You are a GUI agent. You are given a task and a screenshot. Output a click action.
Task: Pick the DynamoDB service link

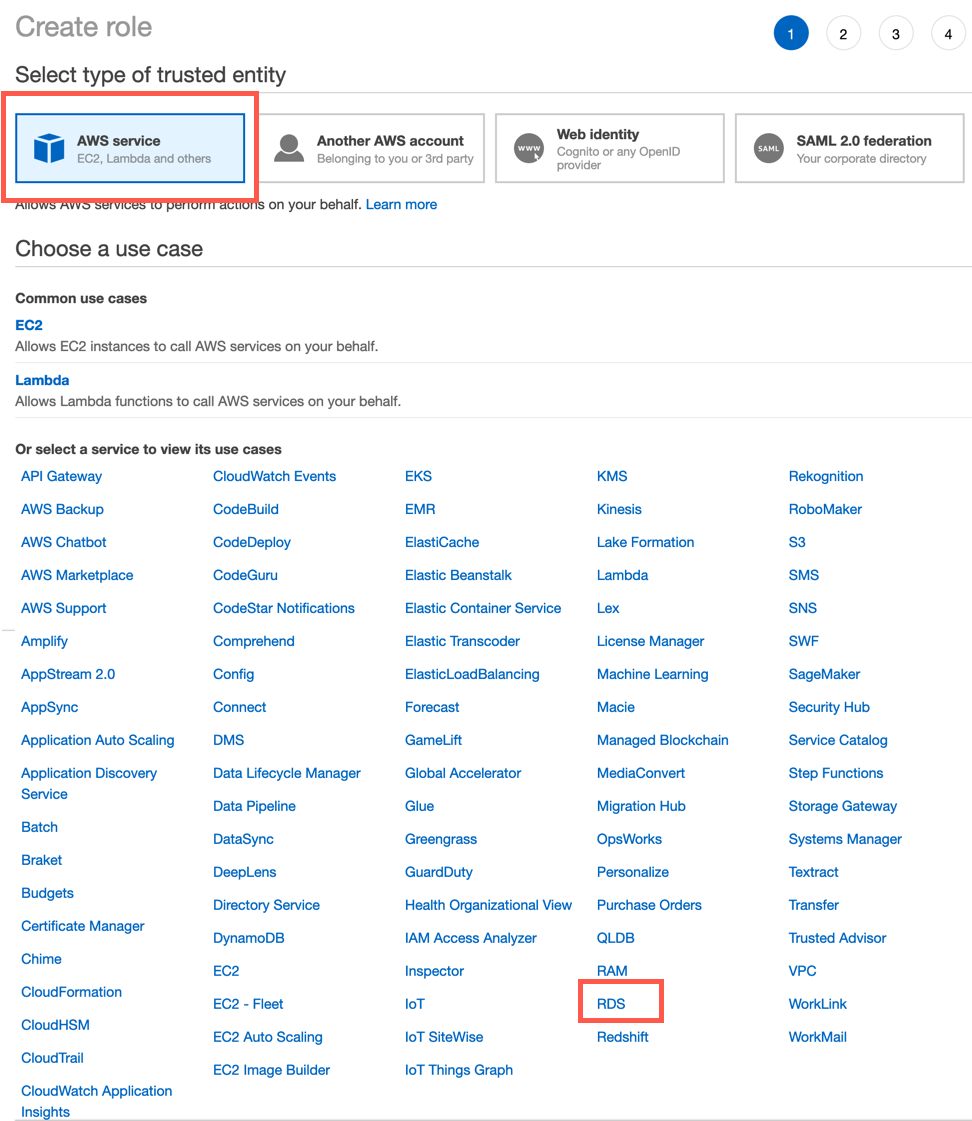[248, 938]
